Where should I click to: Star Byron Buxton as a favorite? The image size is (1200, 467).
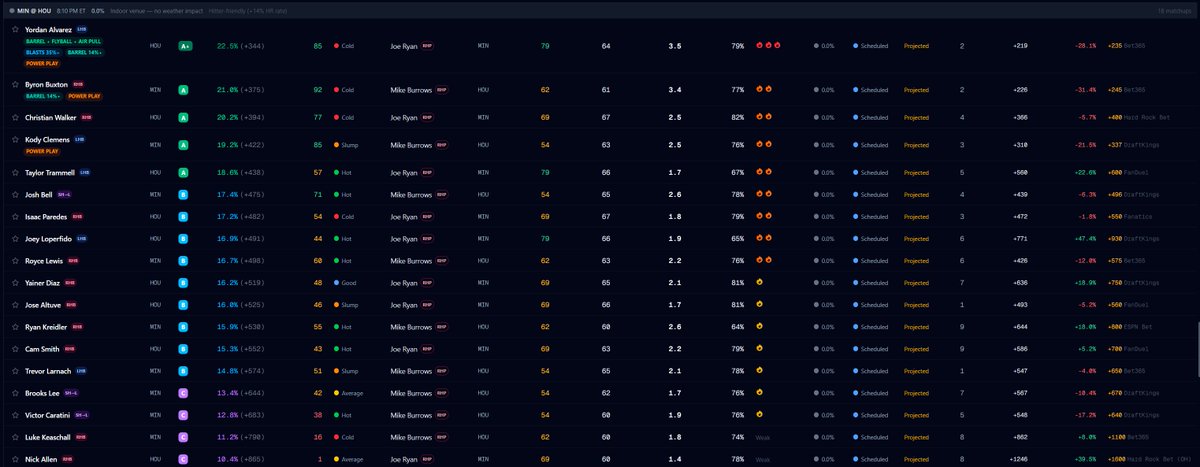point(15,85)
